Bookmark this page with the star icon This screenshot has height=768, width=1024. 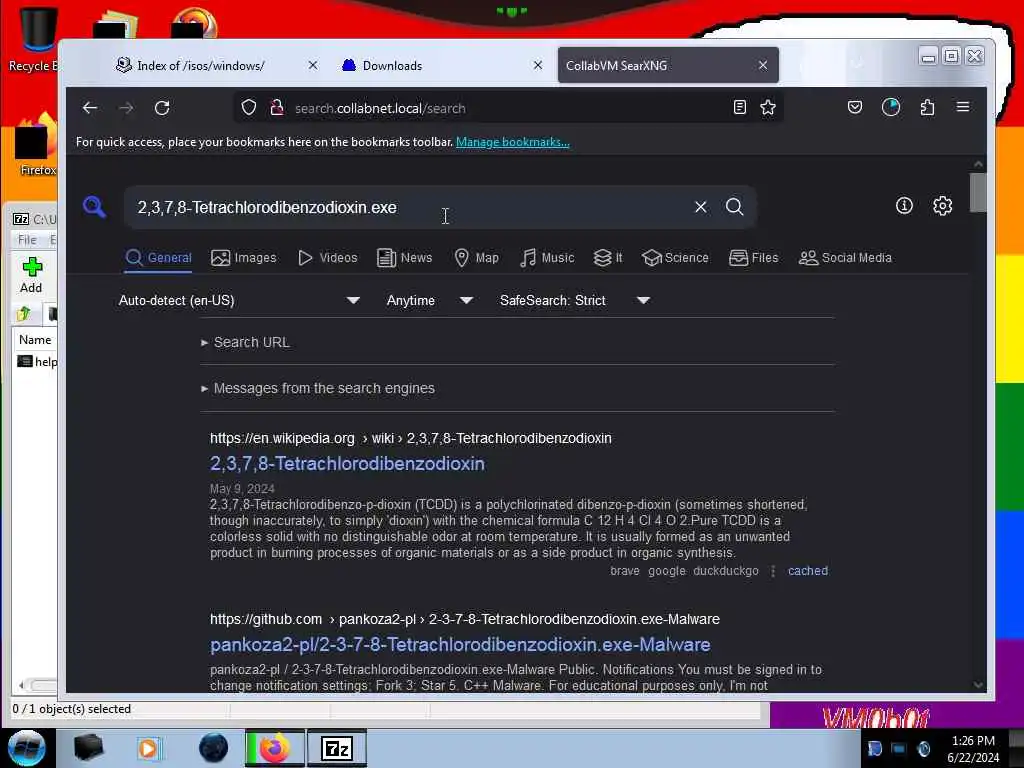(x=768, y=108)
